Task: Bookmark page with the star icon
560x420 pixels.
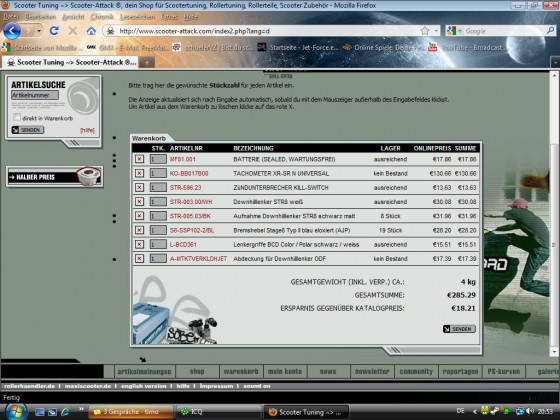Action: (425, 31)
